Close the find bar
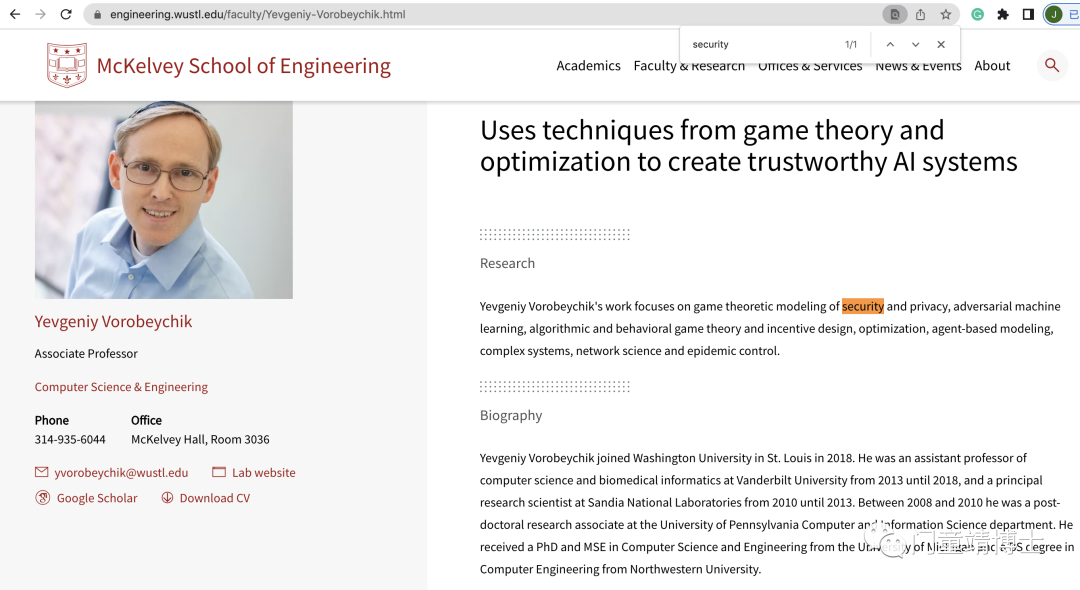1080x590 pixels. click(941, 44)
